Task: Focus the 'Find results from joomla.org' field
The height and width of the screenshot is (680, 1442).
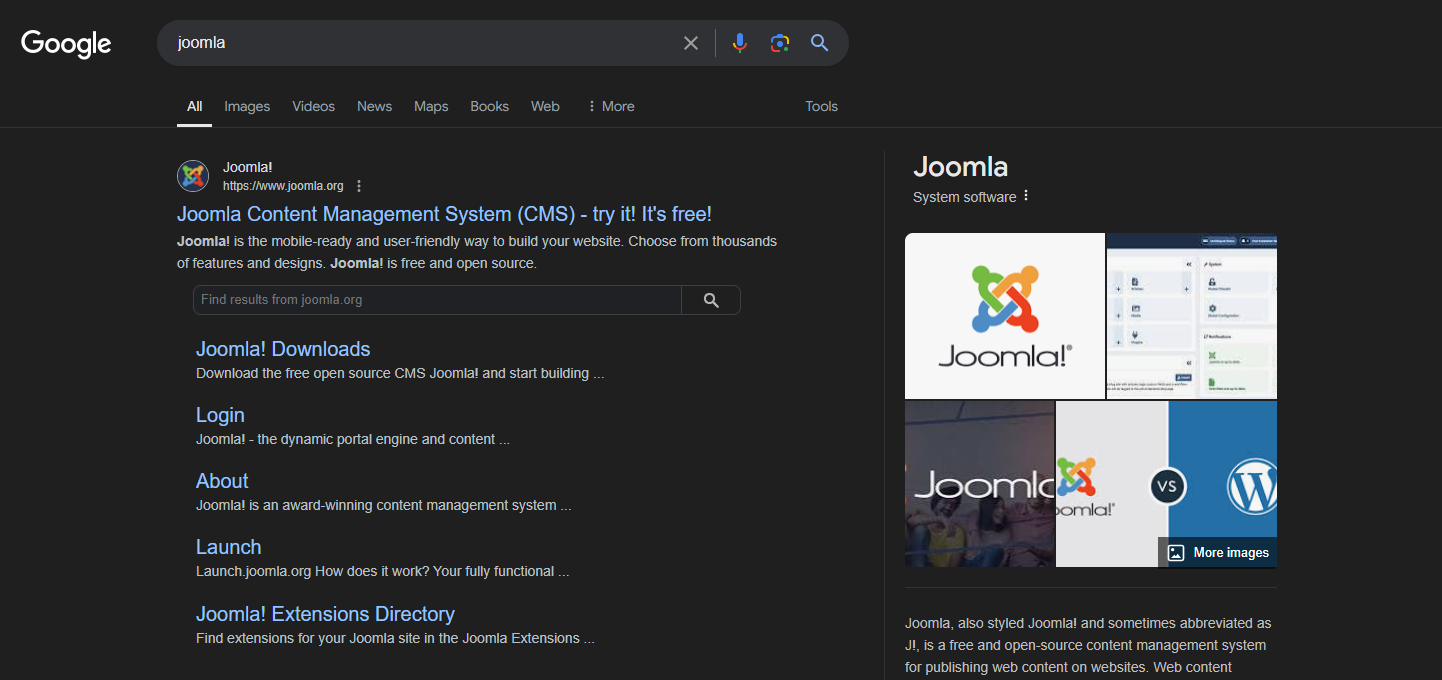Action: [x=437, y=300]
